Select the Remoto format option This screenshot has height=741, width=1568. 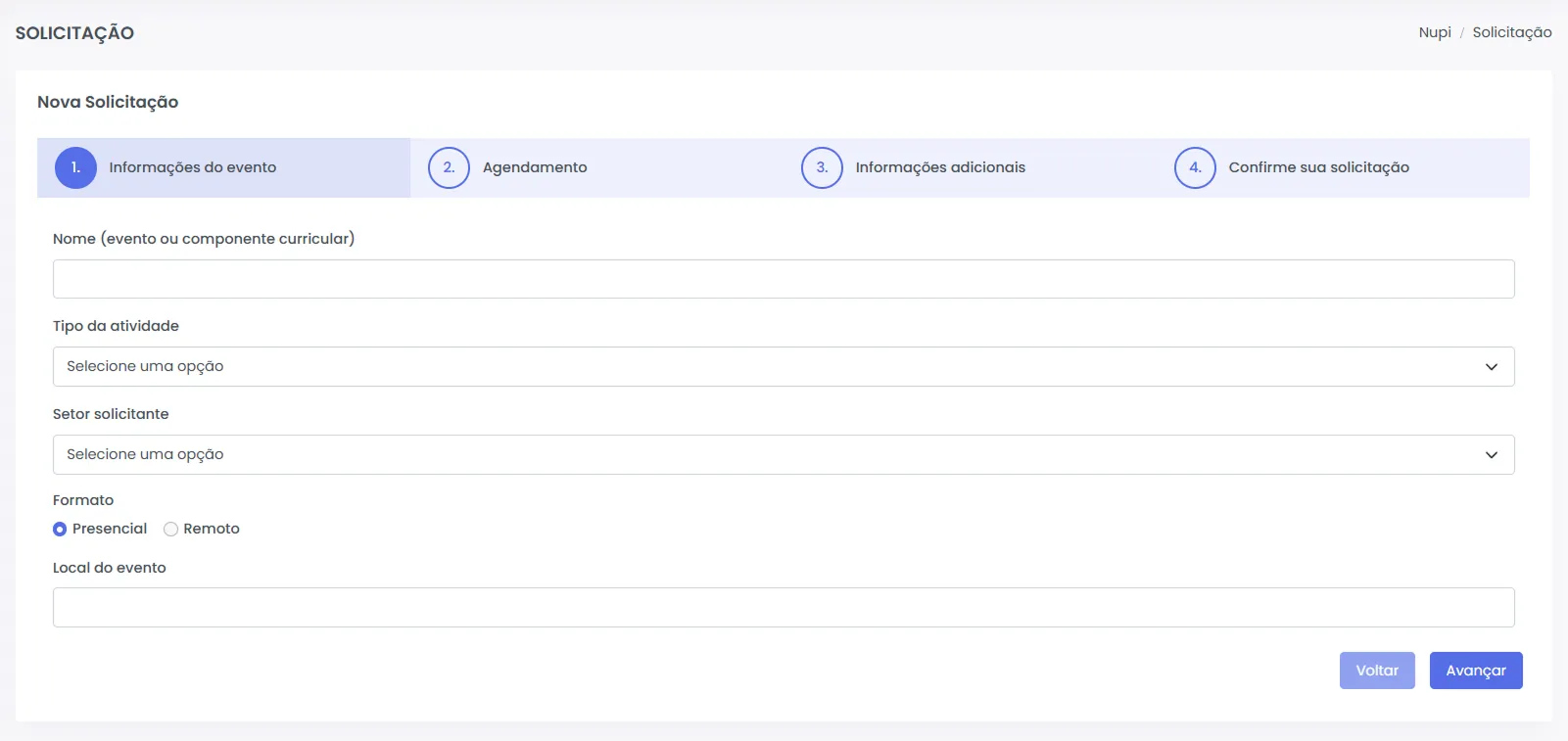(x=170, y=530)
